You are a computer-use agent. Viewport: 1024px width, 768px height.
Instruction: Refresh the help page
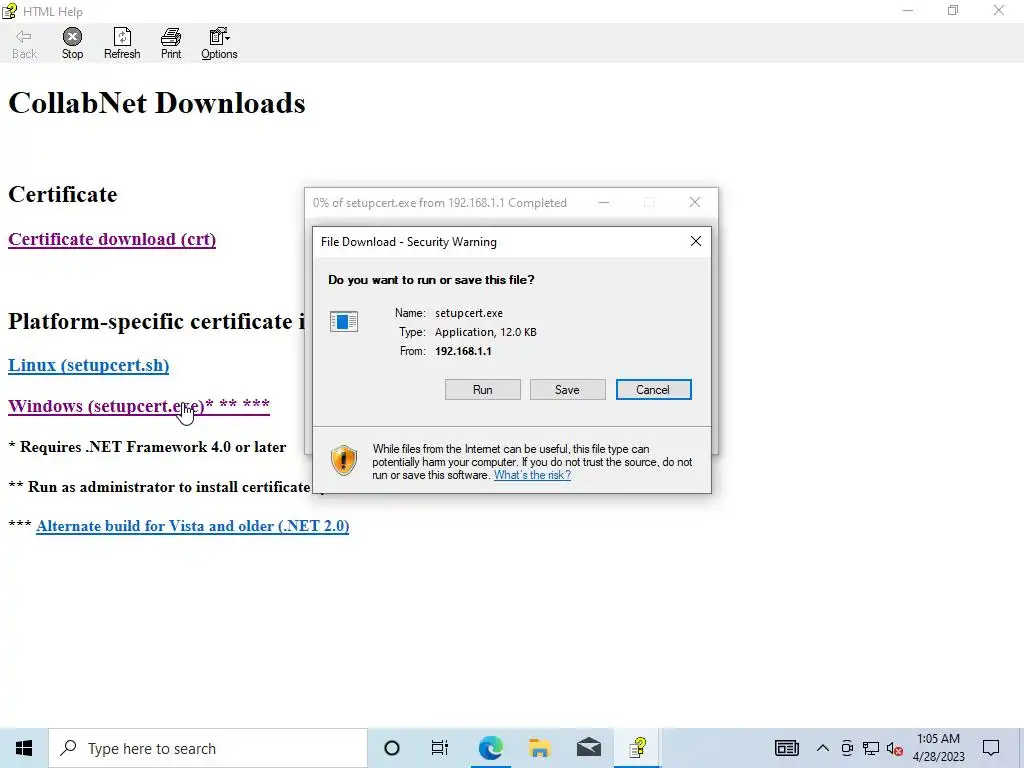(122, 44)
